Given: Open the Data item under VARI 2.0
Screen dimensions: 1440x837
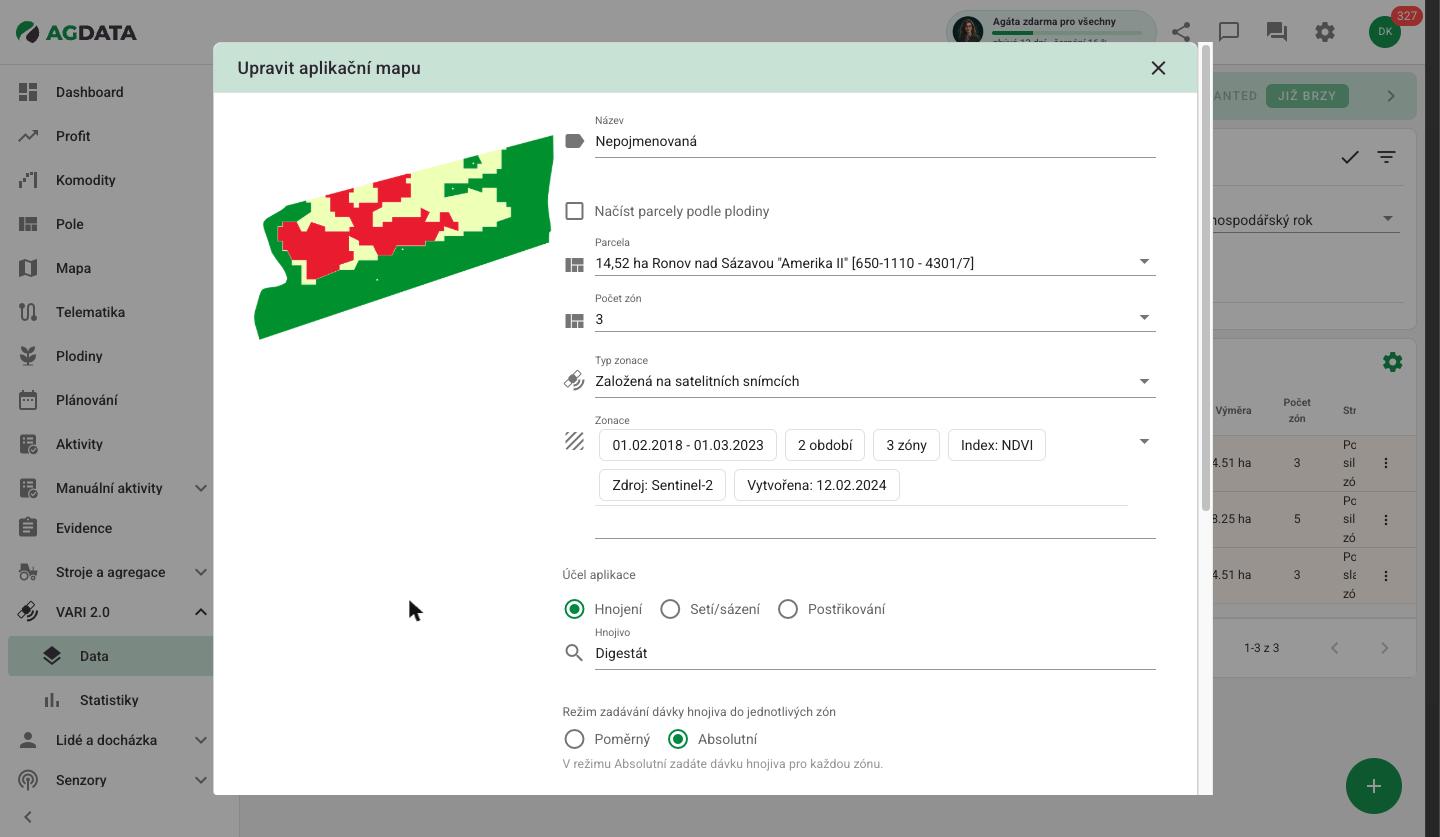Looking at the screenshot, I should [x=111, y=656].
